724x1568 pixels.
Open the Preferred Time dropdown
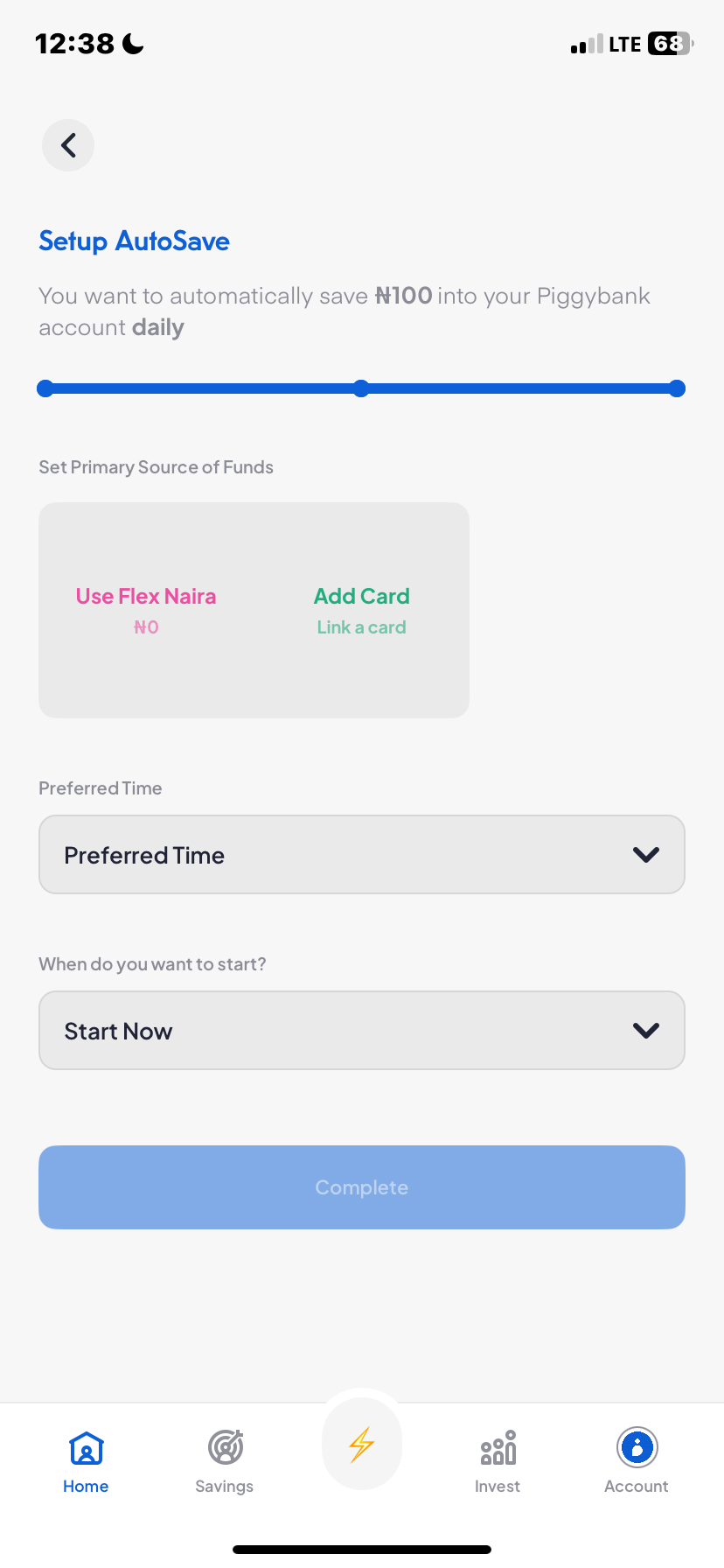(361, 855)
